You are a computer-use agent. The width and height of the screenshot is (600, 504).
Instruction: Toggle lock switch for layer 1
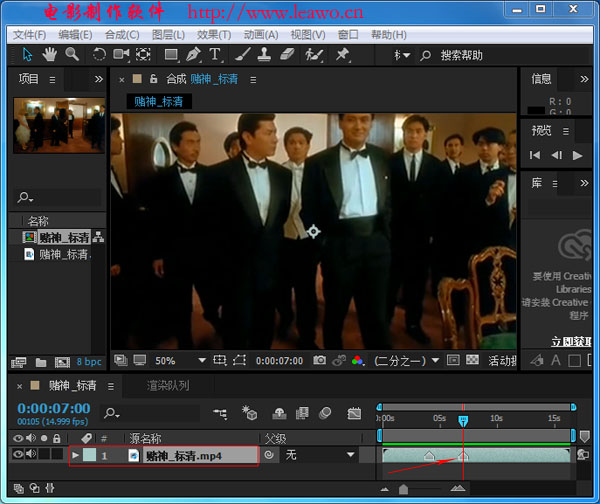point(57,454)
